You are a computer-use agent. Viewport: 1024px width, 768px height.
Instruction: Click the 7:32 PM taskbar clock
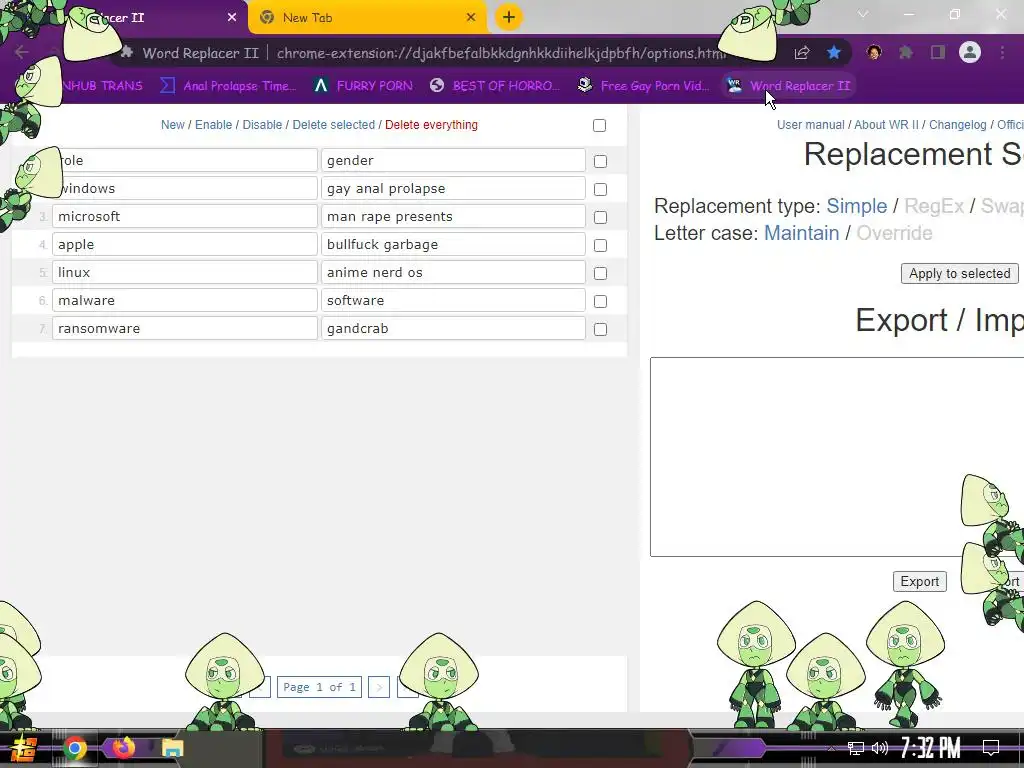931,748
